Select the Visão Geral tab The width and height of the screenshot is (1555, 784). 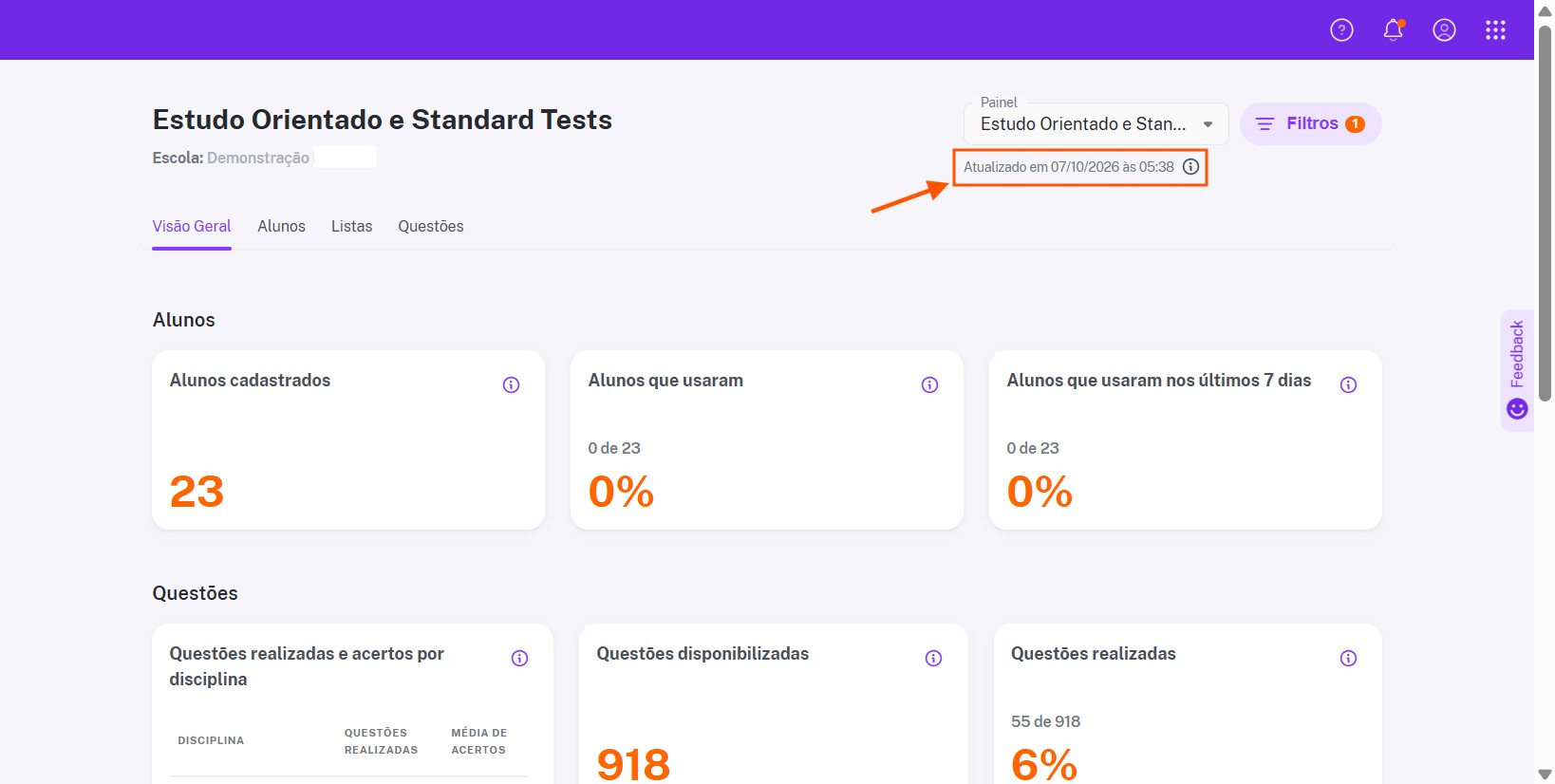(192, 226)
